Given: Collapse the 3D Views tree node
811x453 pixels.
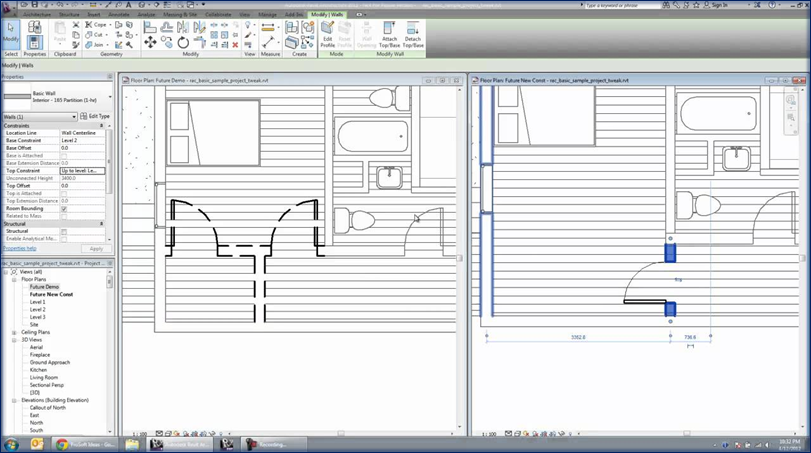Looking at the screenshot, I should coord(14,340).
